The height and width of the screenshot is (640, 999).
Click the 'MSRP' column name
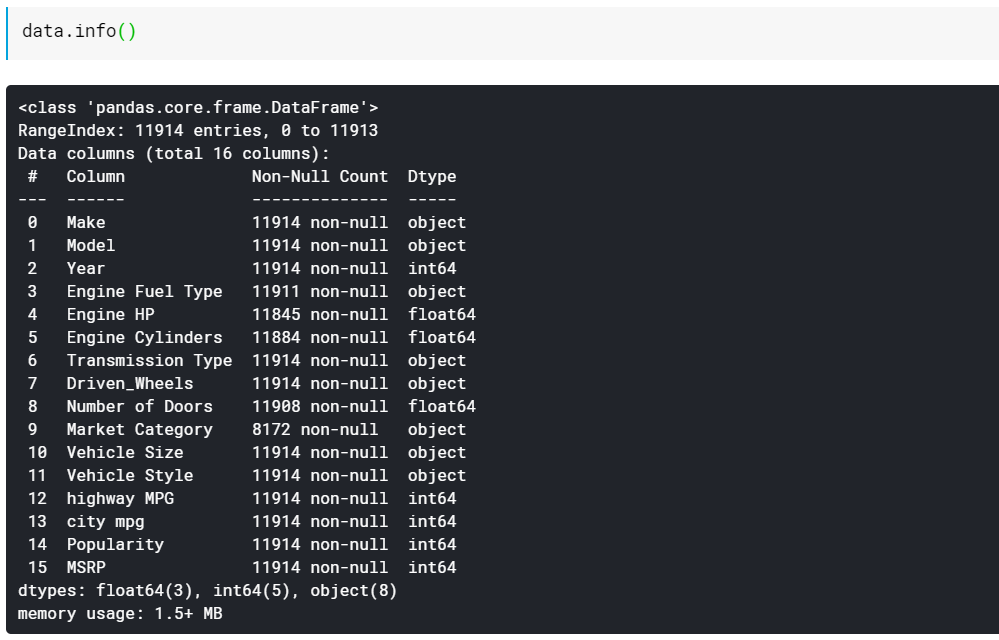tap(86, 567)
